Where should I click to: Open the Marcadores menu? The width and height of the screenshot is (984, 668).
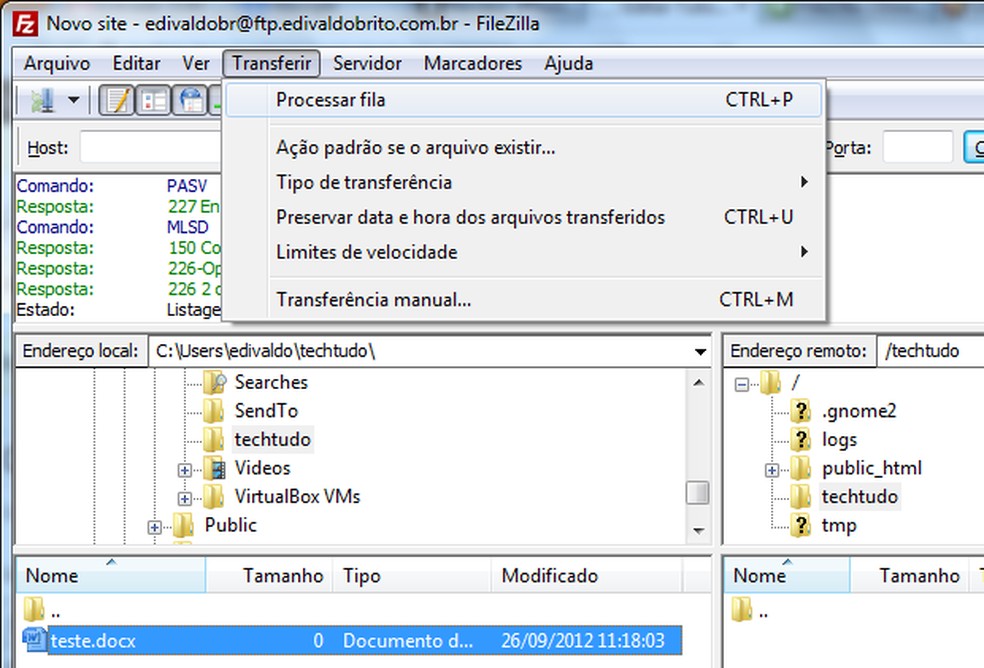[x=473, y=63]
